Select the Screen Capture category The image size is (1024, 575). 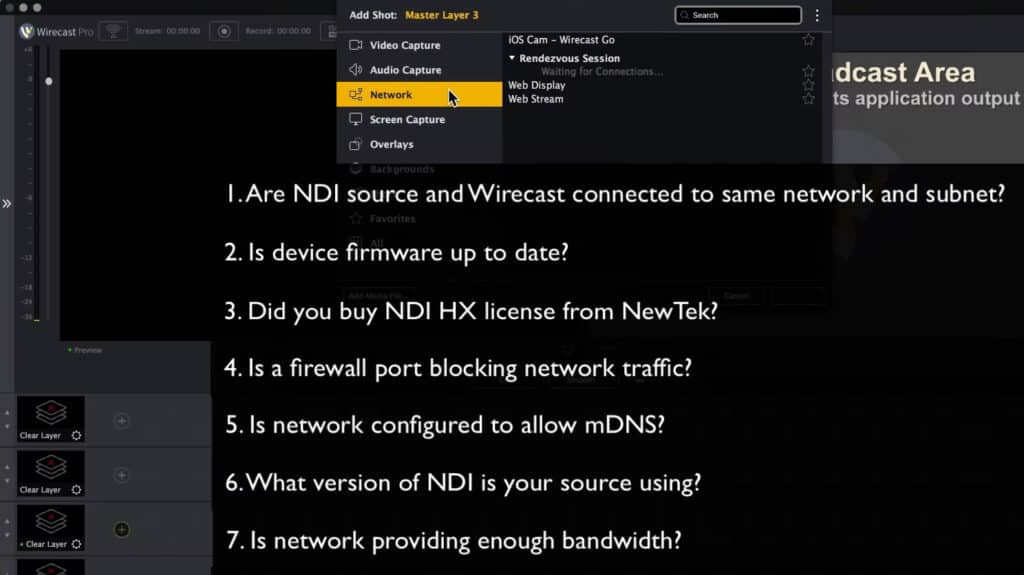click(407, 119)
